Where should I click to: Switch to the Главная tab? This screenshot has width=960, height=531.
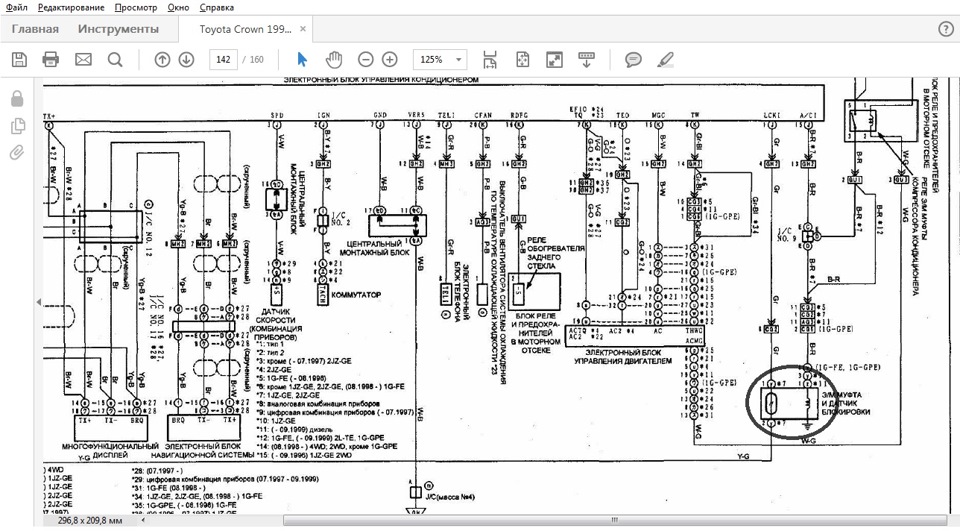[x=36, y=29]
